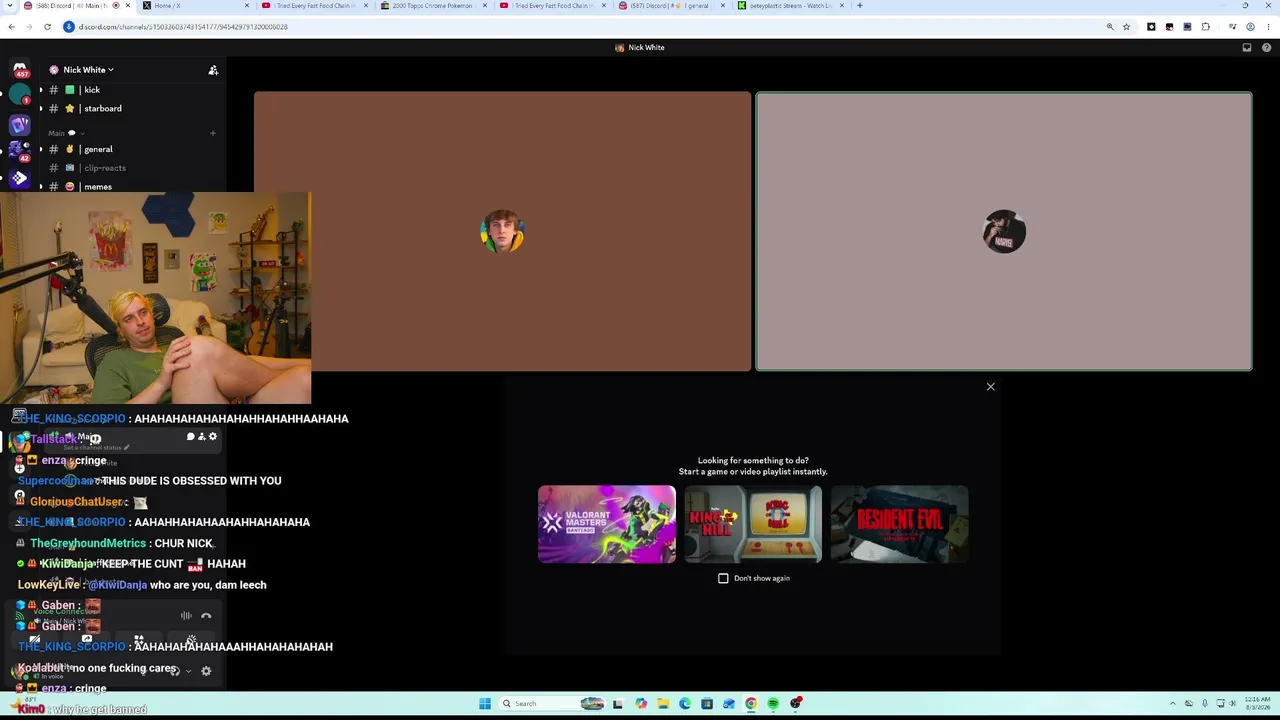1280x720 pixels.
Task: Expand the general channel thread arrow
Action: click(x=41, y=149)
